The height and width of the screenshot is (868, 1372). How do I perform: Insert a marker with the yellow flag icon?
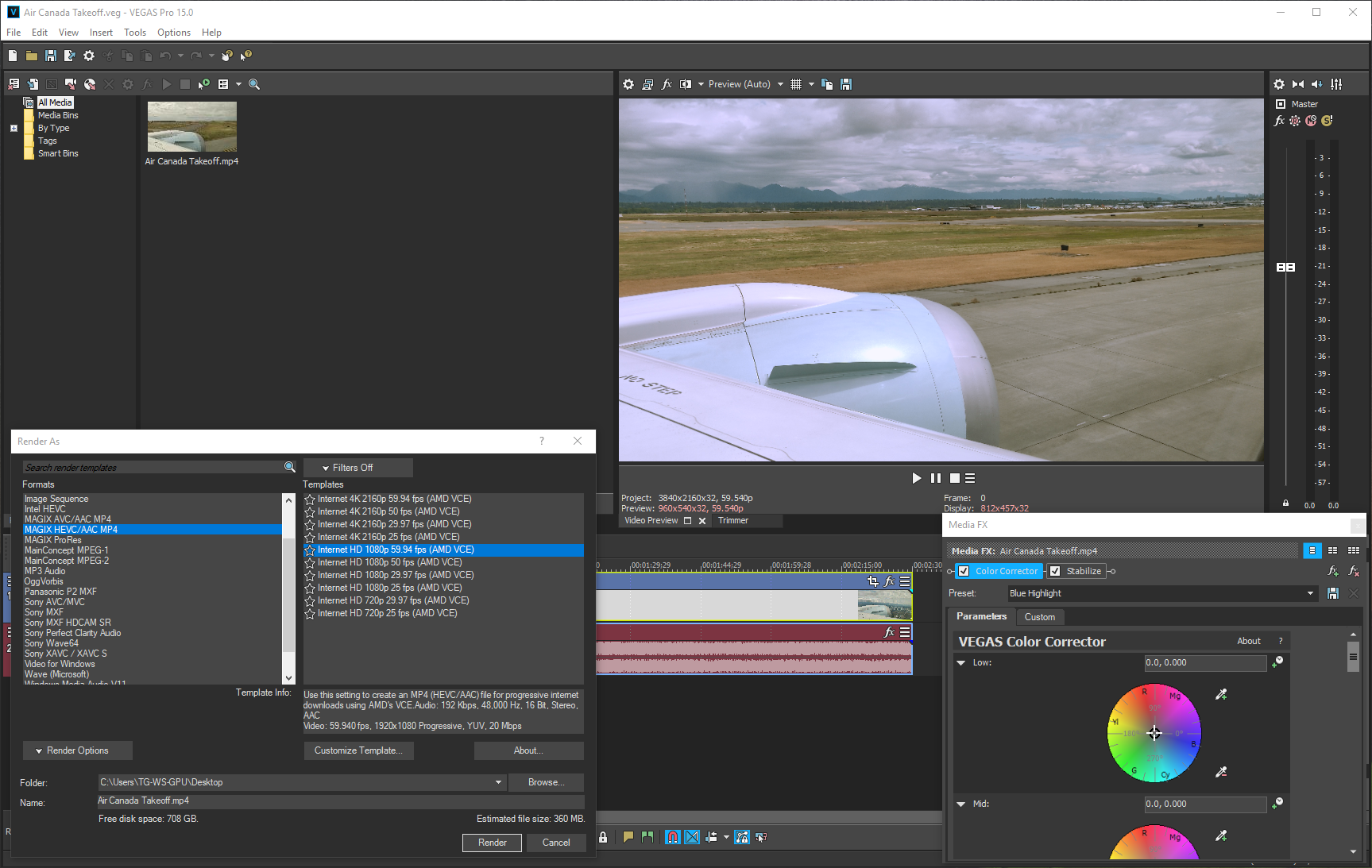[x=628, y=837]
